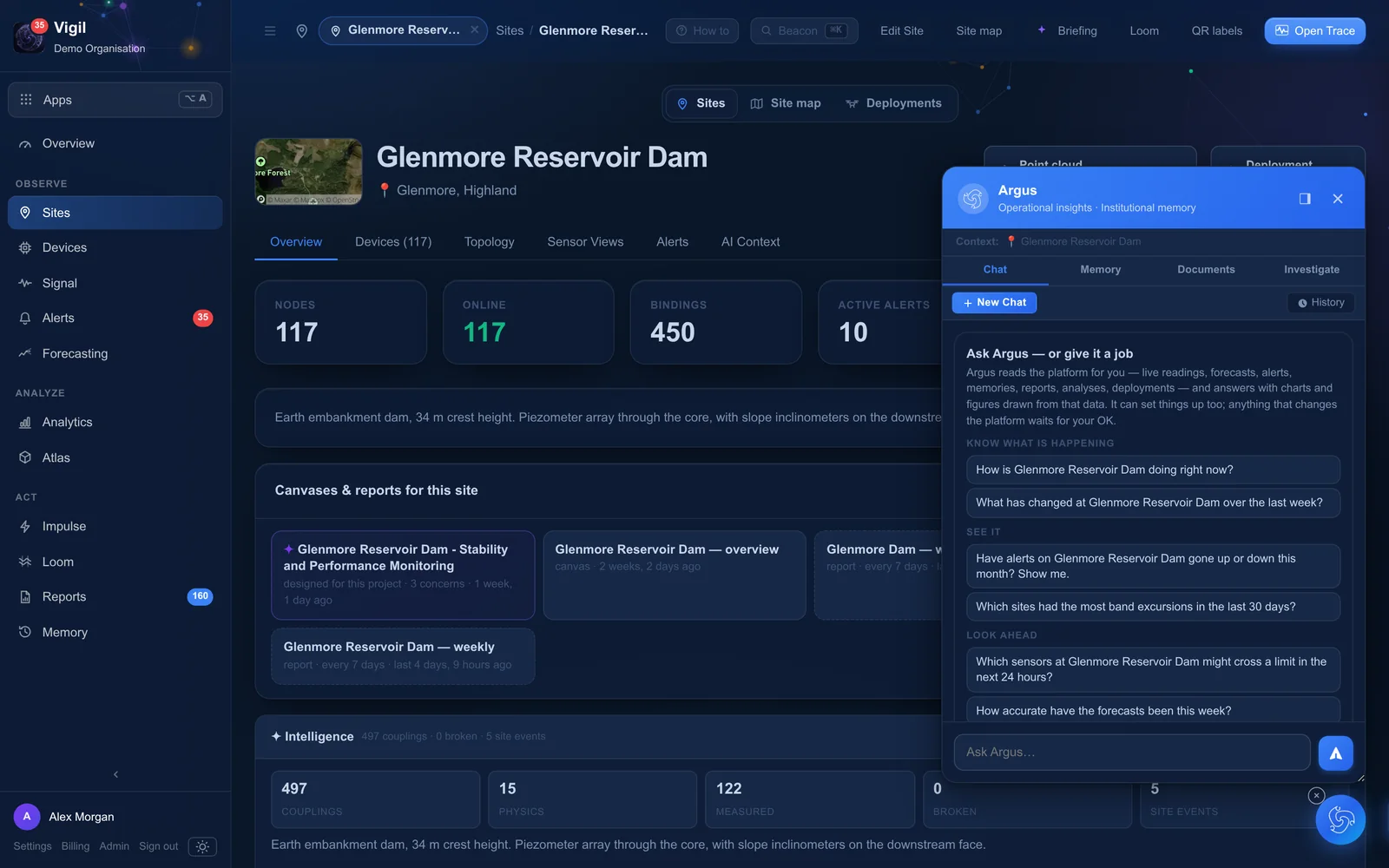
Task: Start a New Chat in Argus
Action: (x=994, y=302)
